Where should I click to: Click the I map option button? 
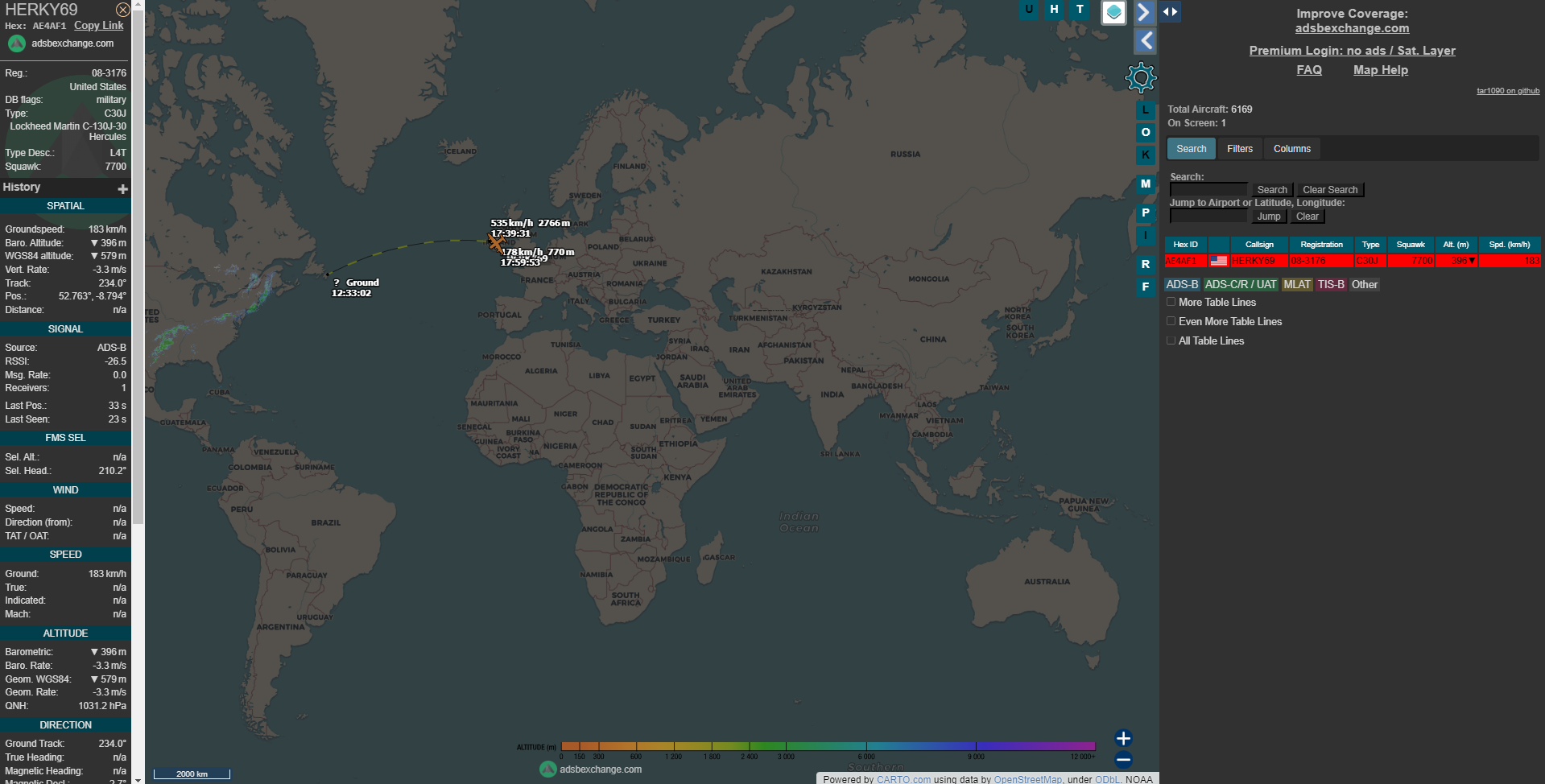1146,235
